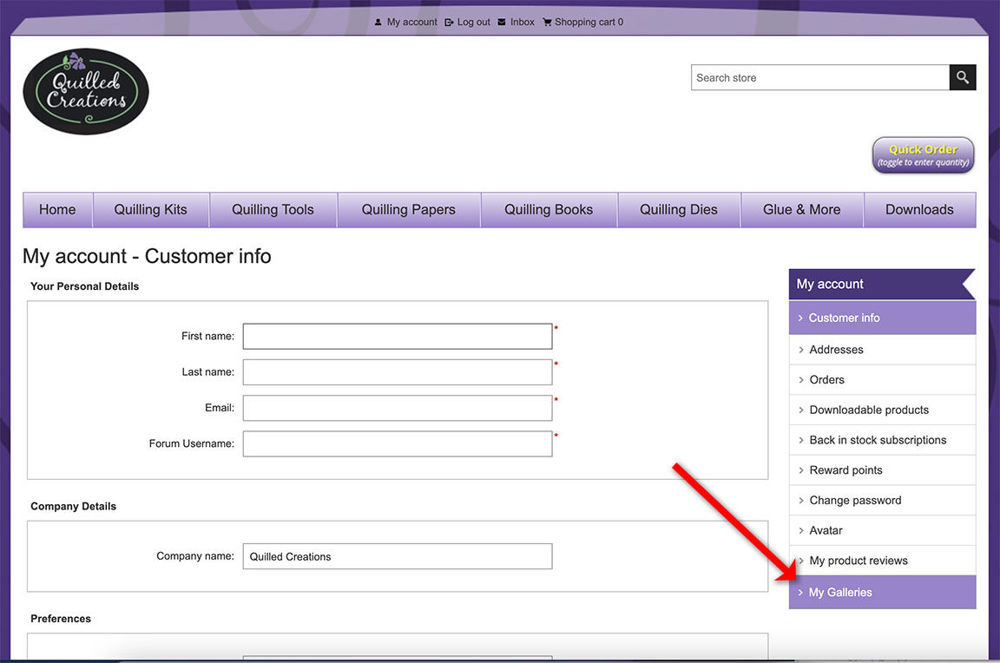Open the Downloads menu

tap(920, 210)
